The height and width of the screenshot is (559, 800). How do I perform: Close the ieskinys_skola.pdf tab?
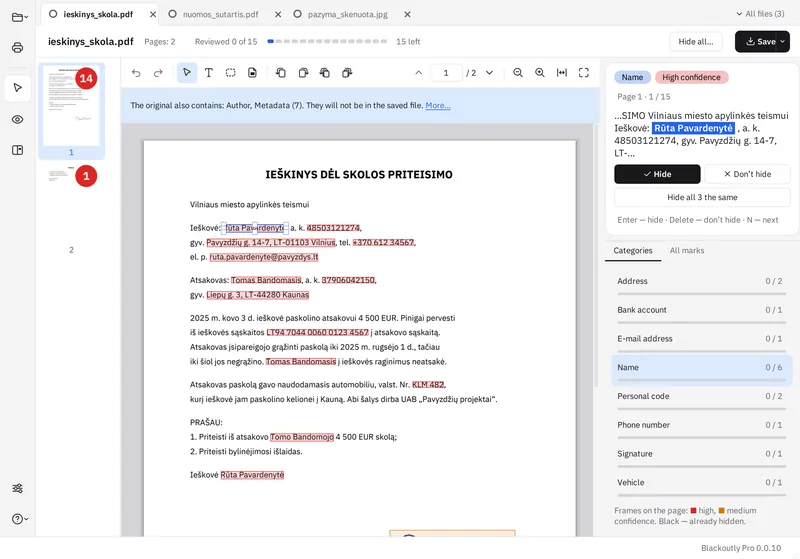coord(153,14)
